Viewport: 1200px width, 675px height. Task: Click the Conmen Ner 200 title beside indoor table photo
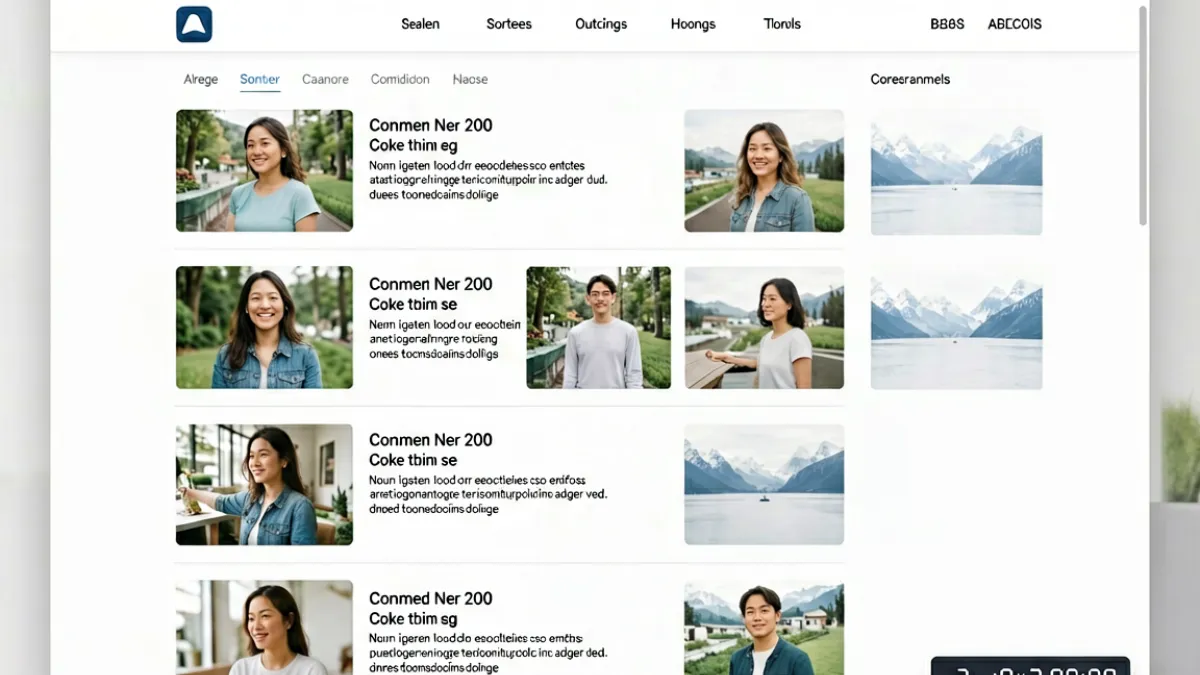(431, 440)
